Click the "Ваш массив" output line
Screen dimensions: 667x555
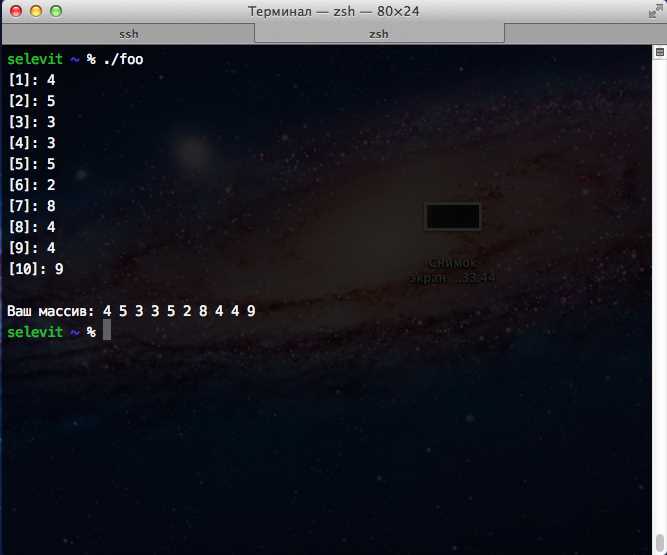[x=131, y=311]
